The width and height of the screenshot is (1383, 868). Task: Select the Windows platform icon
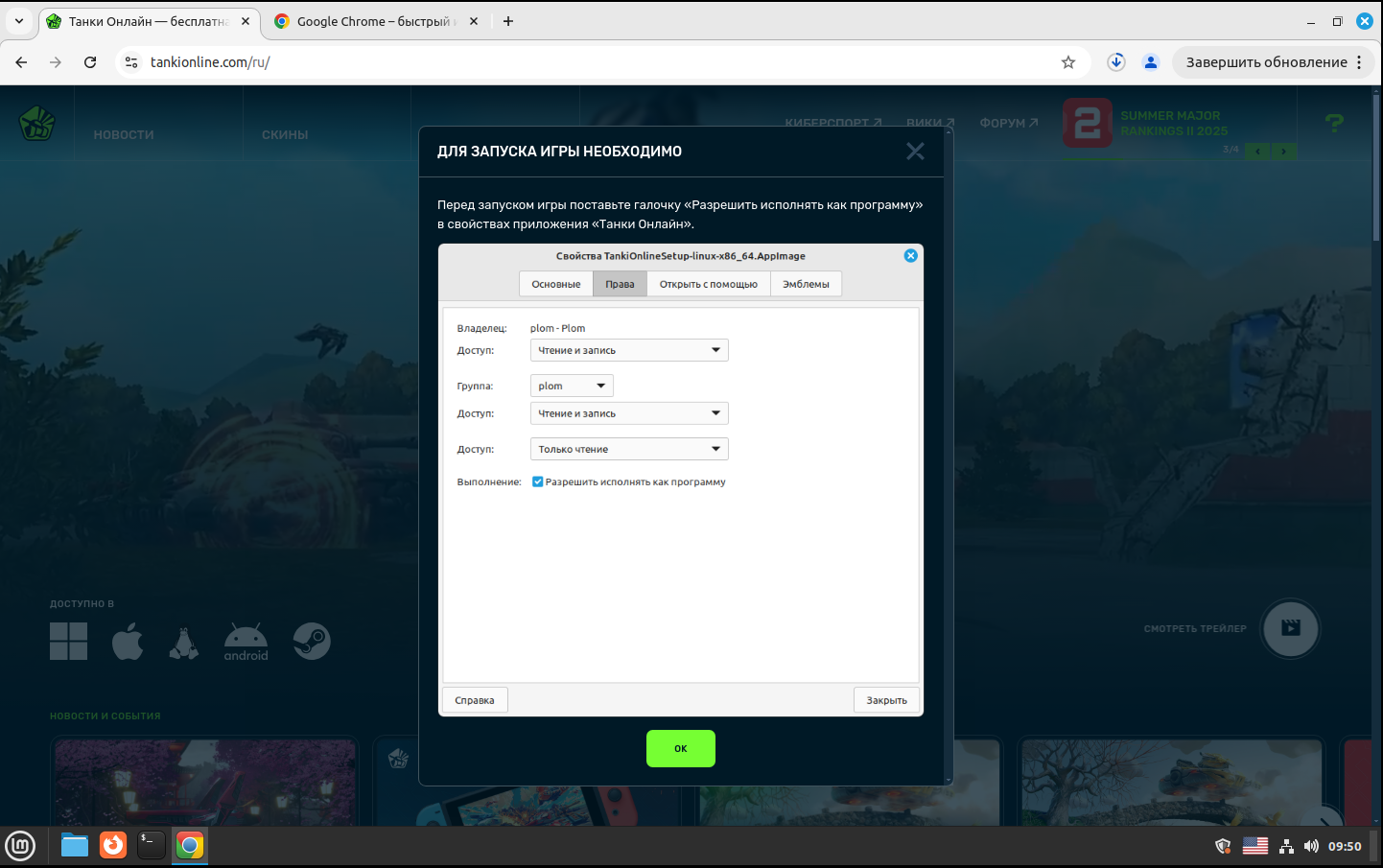[68, 641]
